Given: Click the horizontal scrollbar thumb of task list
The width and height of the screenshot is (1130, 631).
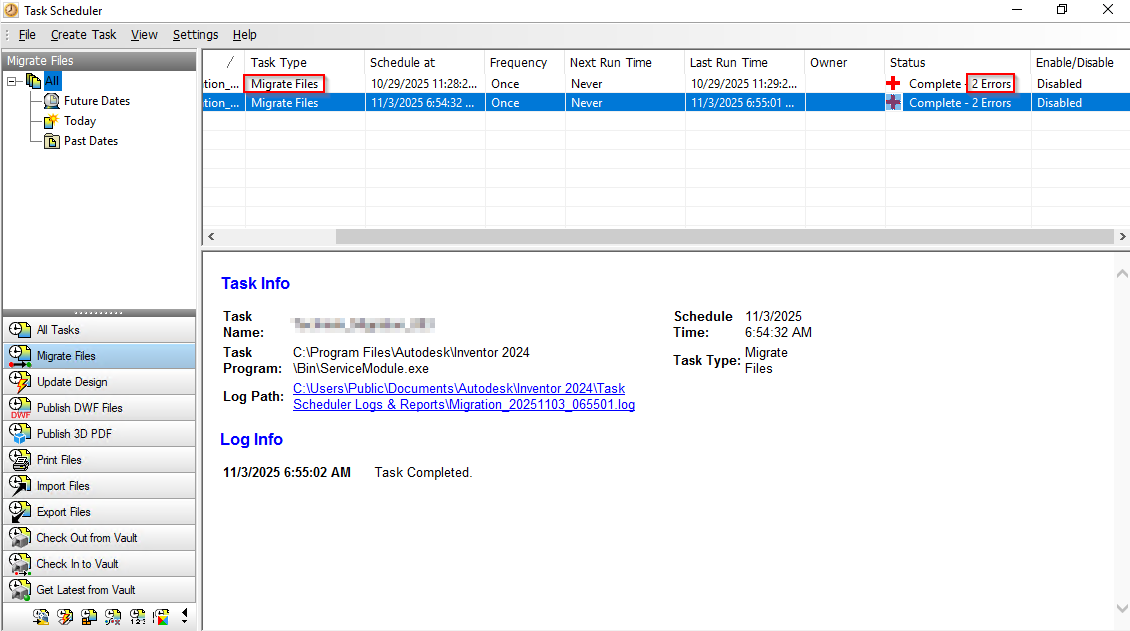Looking at the screenshot, I should 724,236.
